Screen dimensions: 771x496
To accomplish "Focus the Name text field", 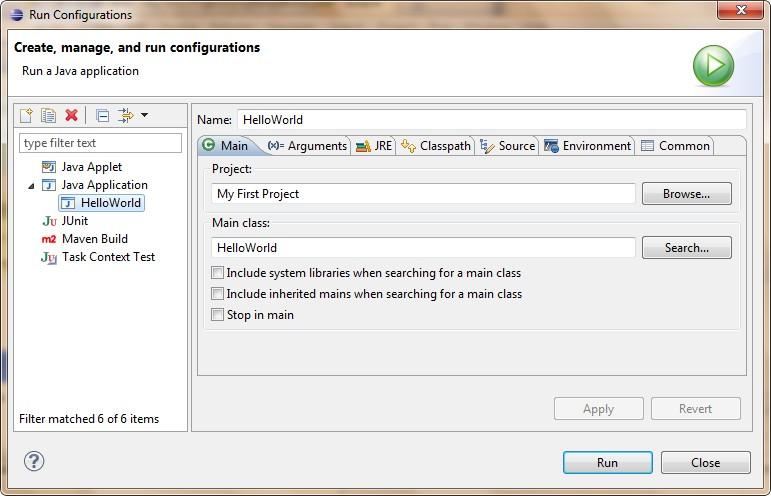I will coord(492,120).
